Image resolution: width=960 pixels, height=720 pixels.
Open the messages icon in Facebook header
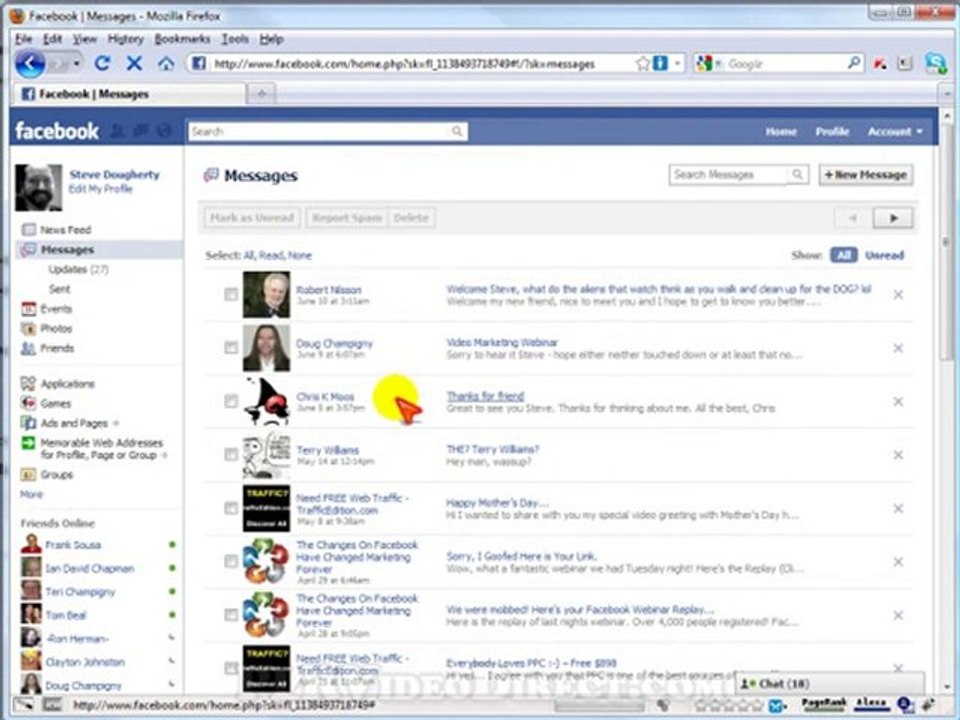point(141,131)
